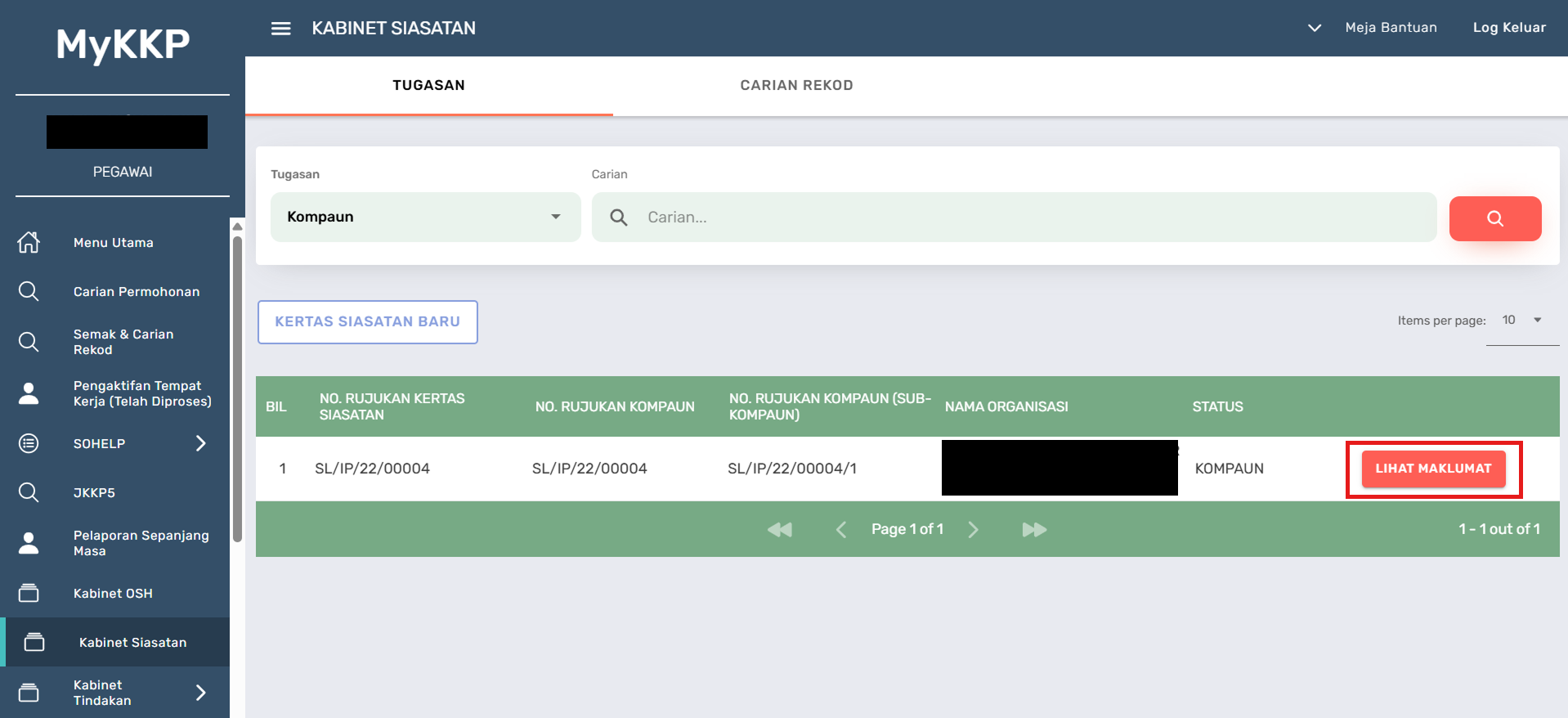Click the SL/IP/22/00004/1 sub-kompaun cell
This screenshot has height=718, width=1568.
[792, 469]
